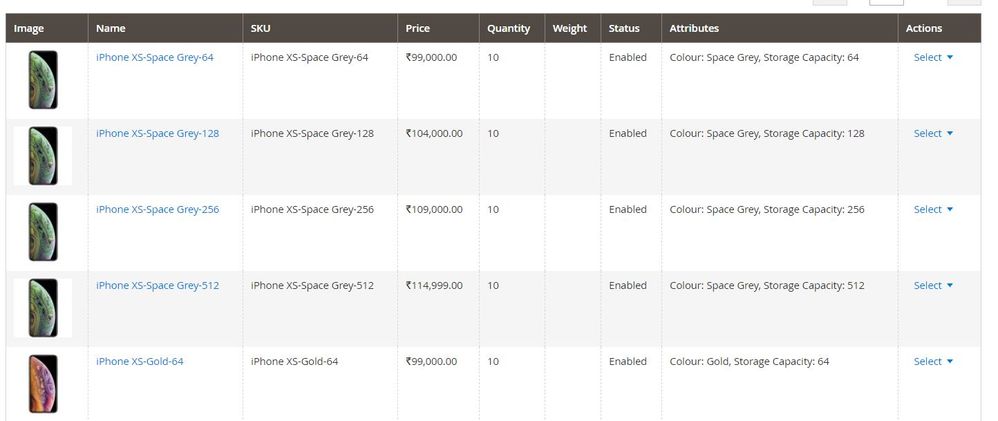Open the iPhone XS-Gold-64 product link

139,362
